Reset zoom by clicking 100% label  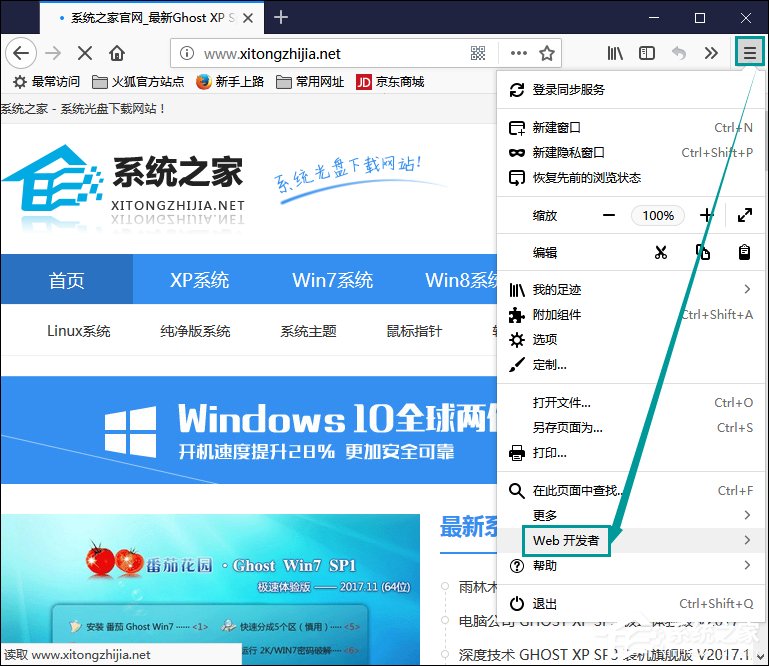658,215
